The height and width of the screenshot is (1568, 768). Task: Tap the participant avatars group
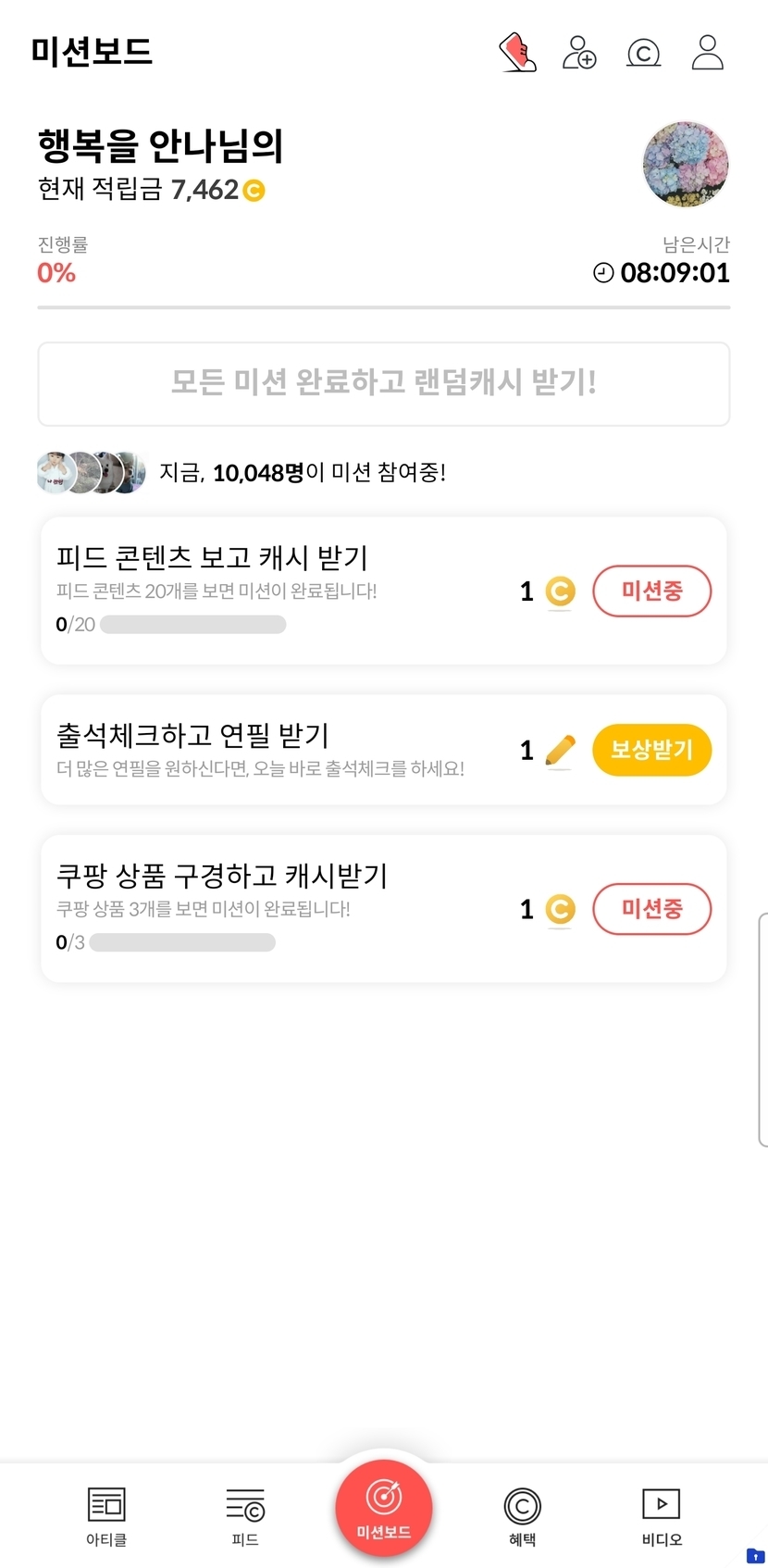pos(91,473)
